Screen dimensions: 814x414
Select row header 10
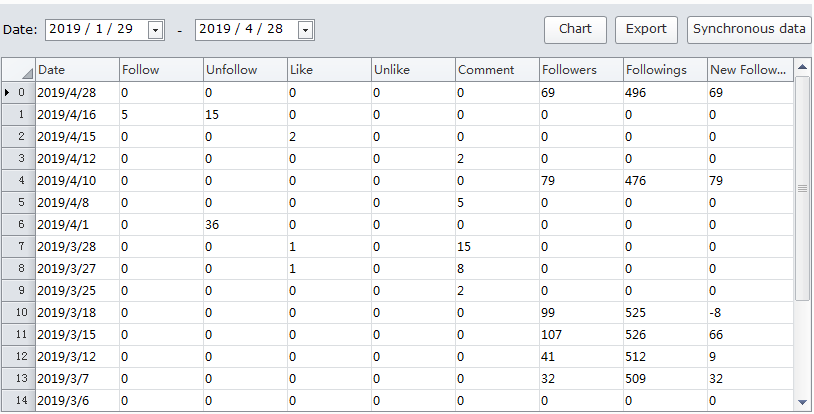pyautogui.click(x=18, y=312)
